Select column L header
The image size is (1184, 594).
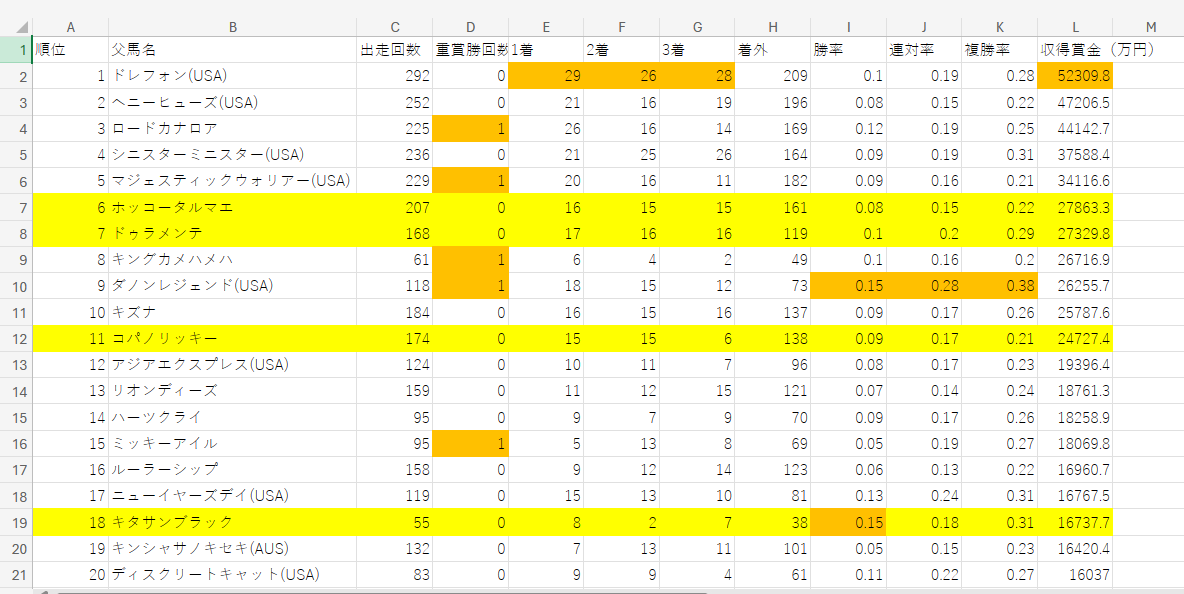tap(1074, 28)
